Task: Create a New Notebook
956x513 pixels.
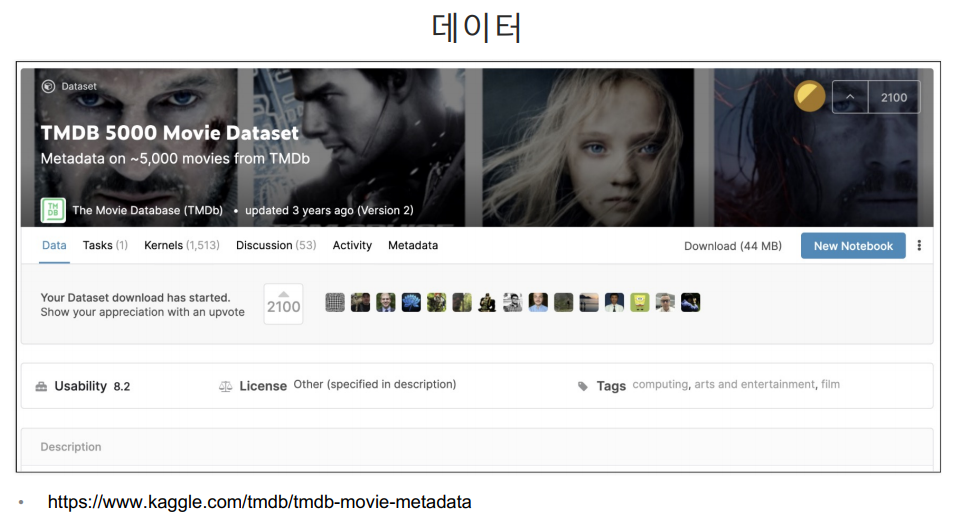Action: [x=853, y=246]
